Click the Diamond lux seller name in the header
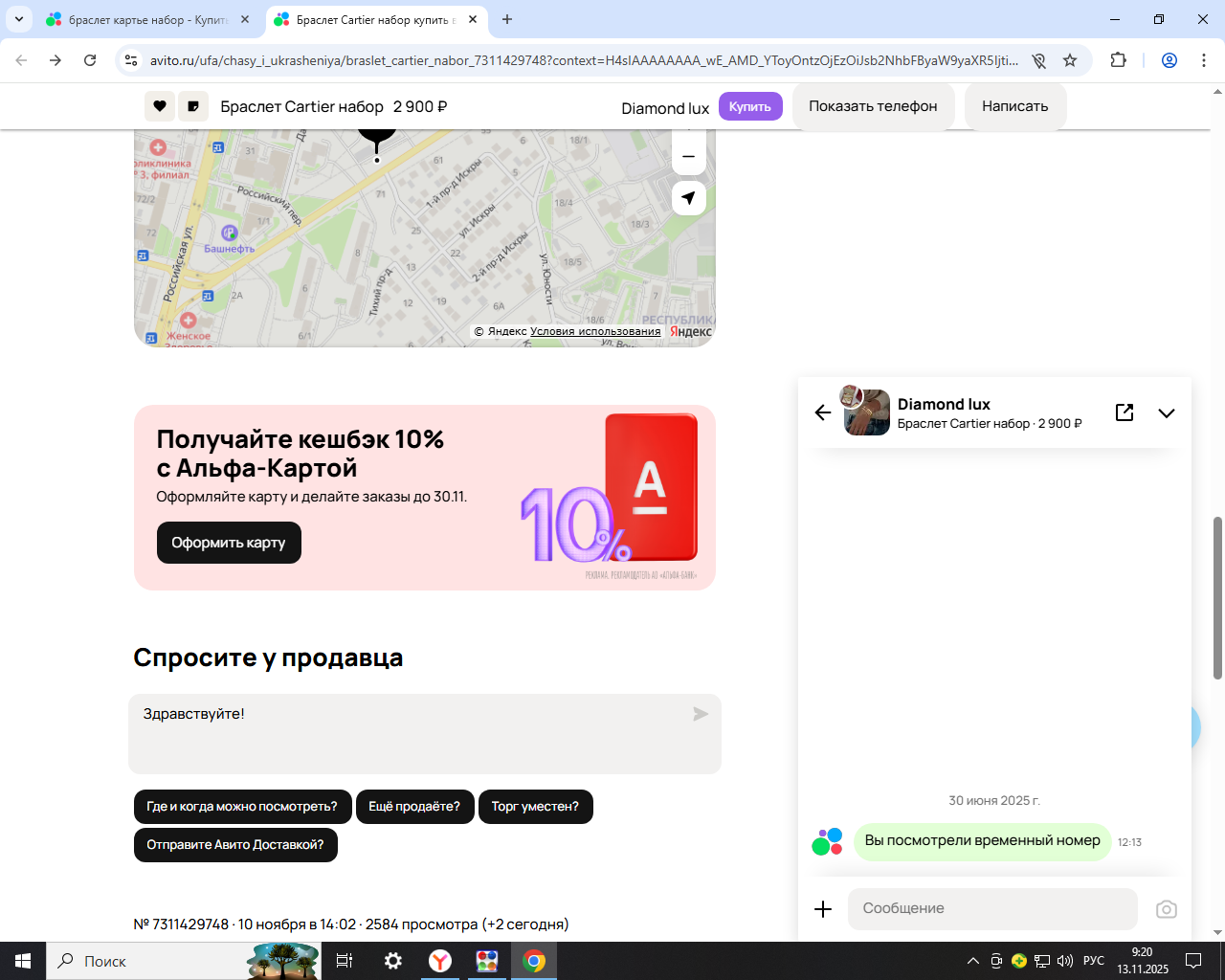The image size is (1225, 980). point(665,108)
